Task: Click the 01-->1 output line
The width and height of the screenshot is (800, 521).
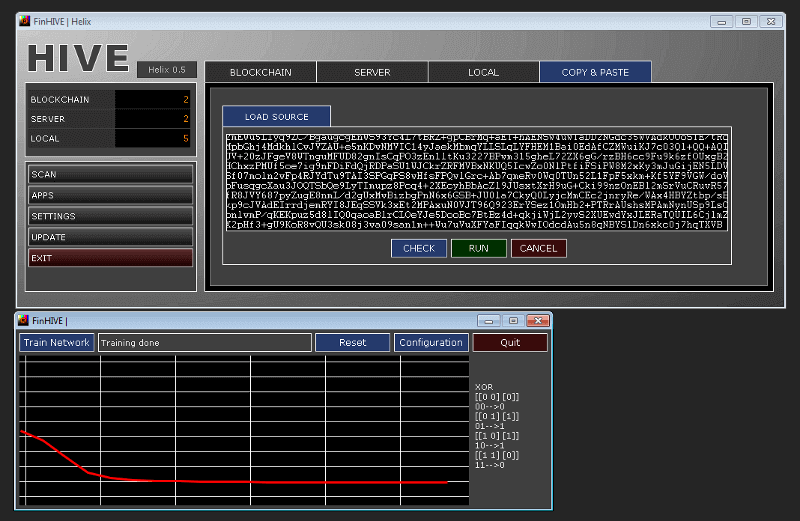Action: click(490, 426)
